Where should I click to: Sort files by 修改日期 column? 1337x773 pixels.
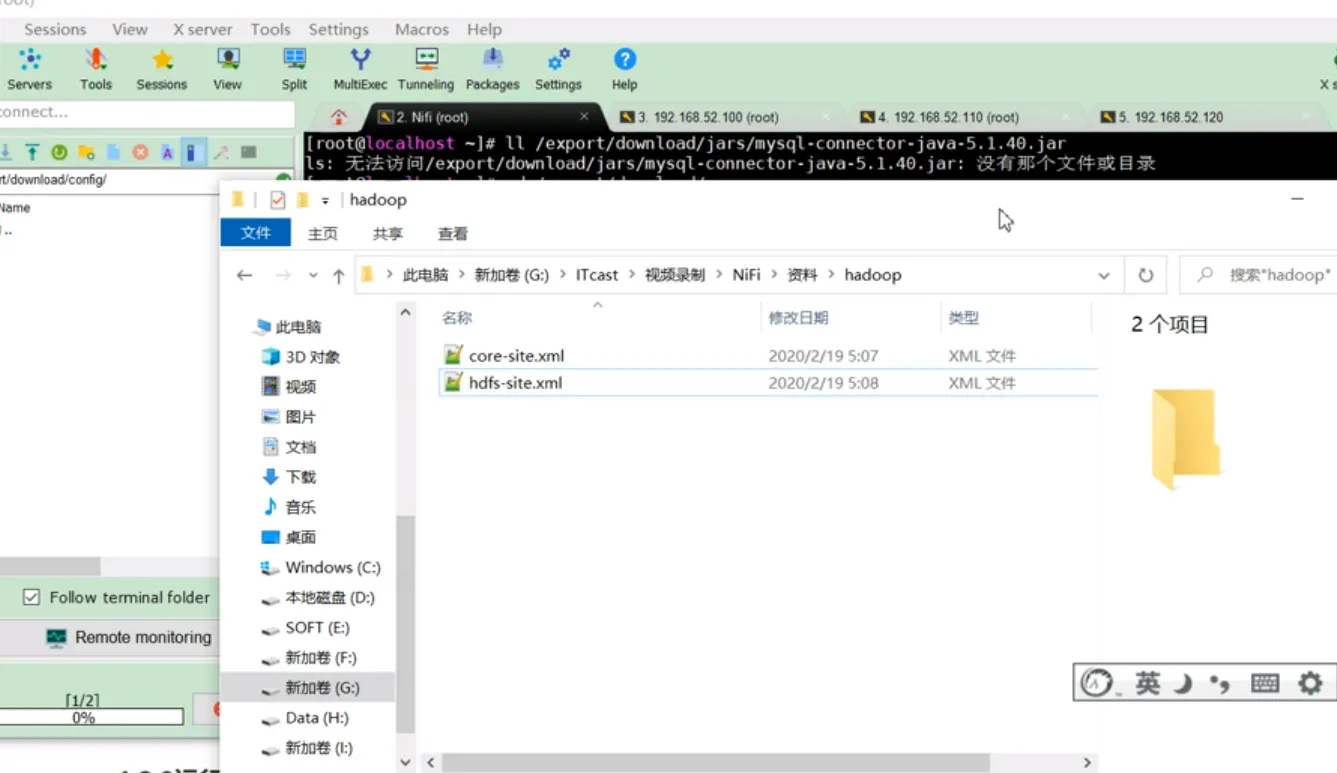coord(798,318)
